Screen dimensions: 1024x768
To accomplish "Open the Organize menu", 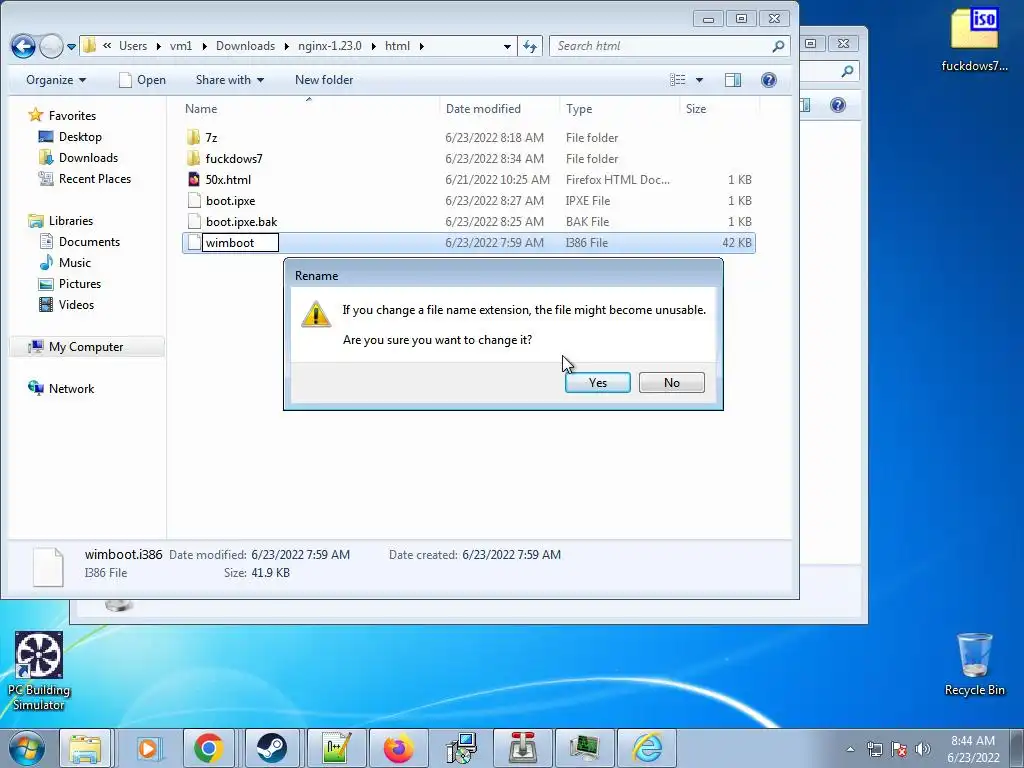I will coord(56,80).
